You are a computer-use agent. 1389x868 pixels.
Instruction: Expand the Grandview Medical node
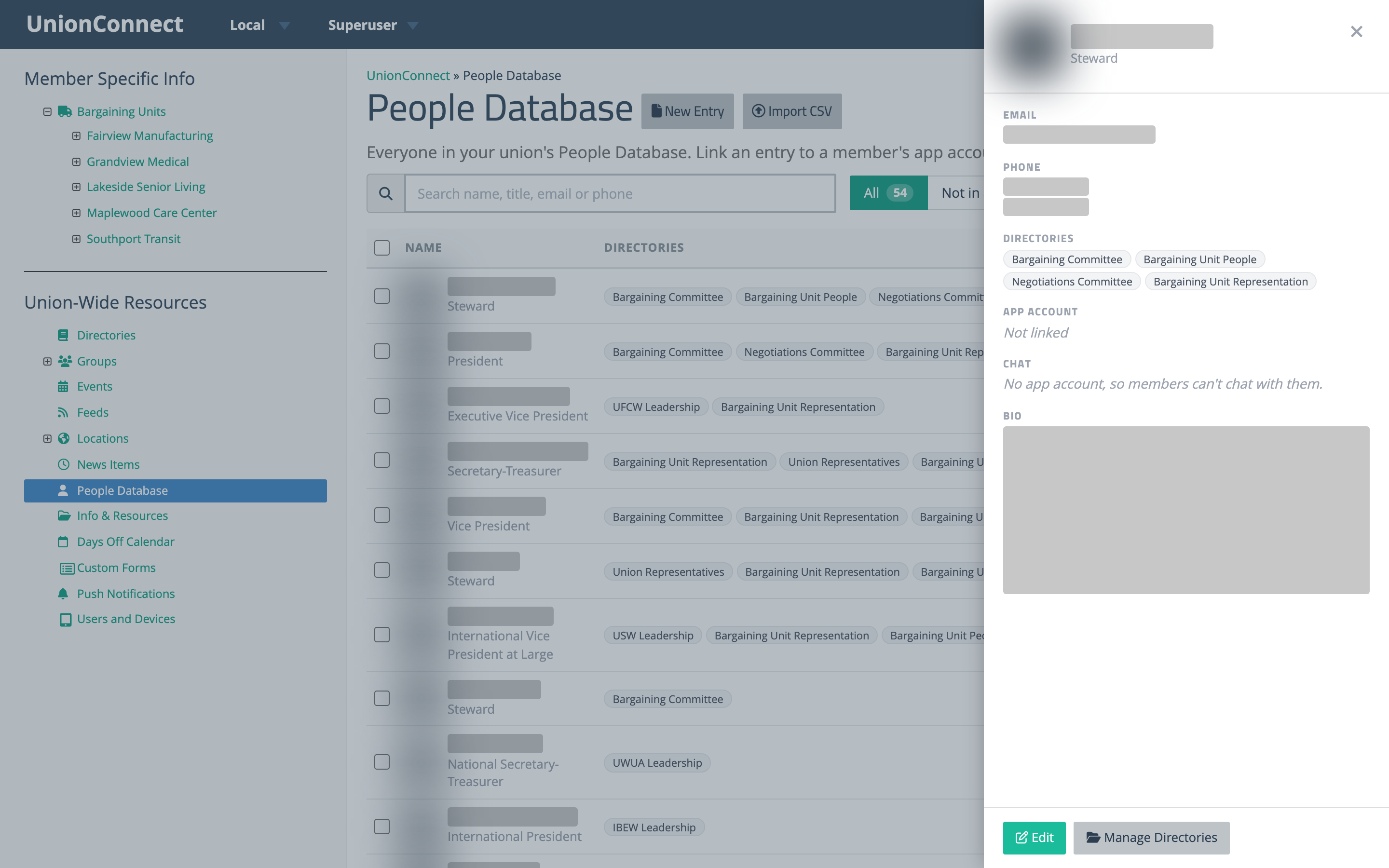point(76,162)
